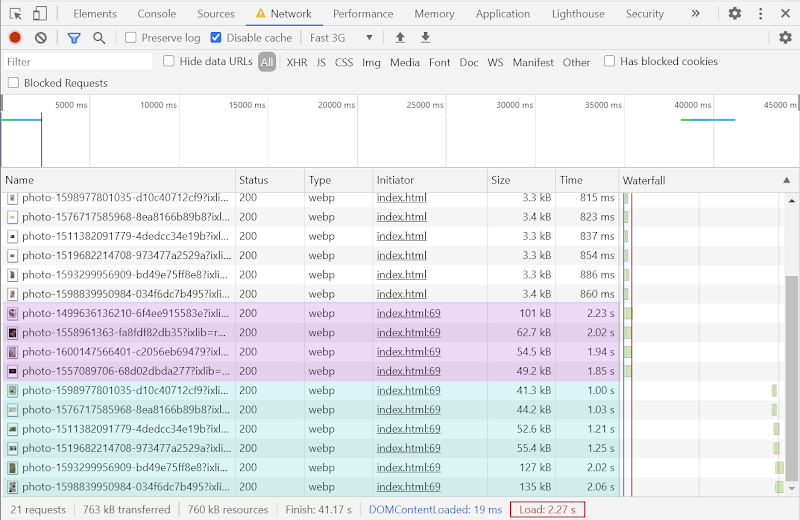The width and height of the screenshot is (800, 520).
Task: Clear the network log
Action: (41, 38)
